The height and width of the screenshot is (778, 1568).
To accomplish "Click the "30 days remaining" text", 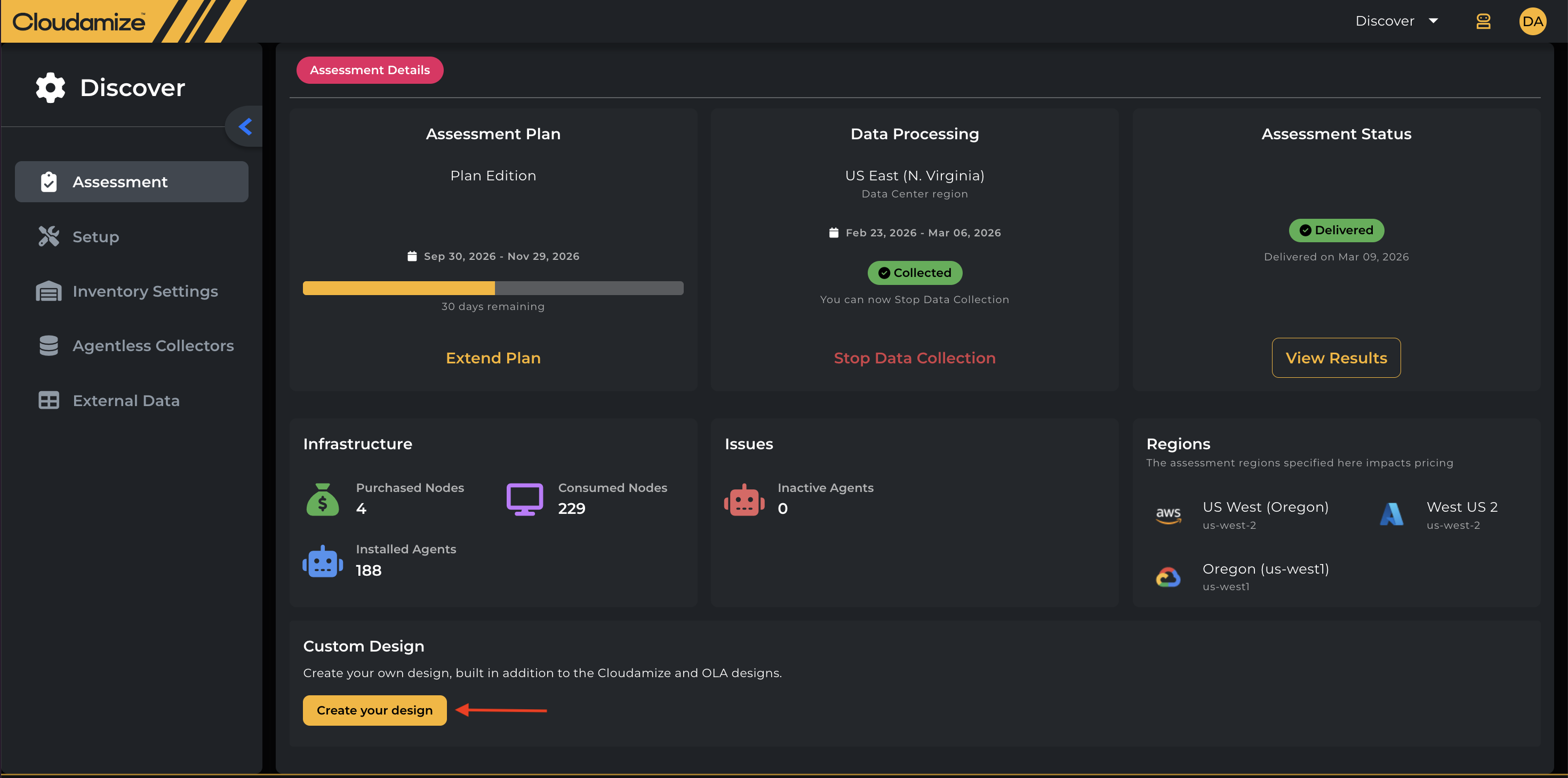I will [x=493, y=306].
